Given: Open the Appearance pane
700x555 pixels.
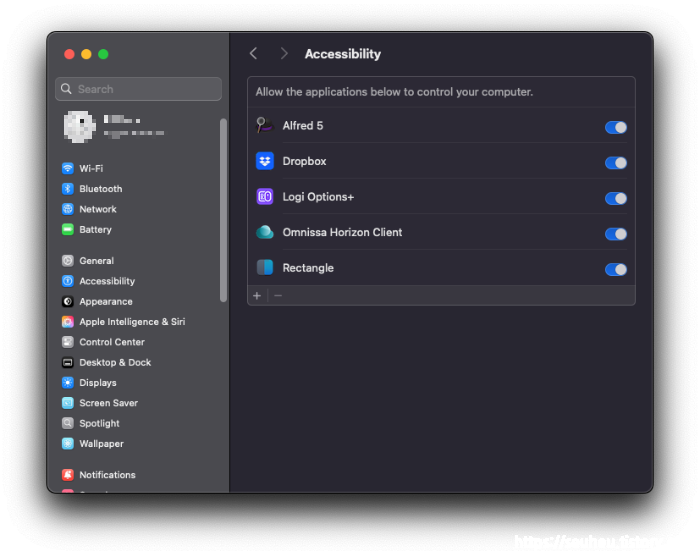Looking at the screenshot, I should point(106,302).
